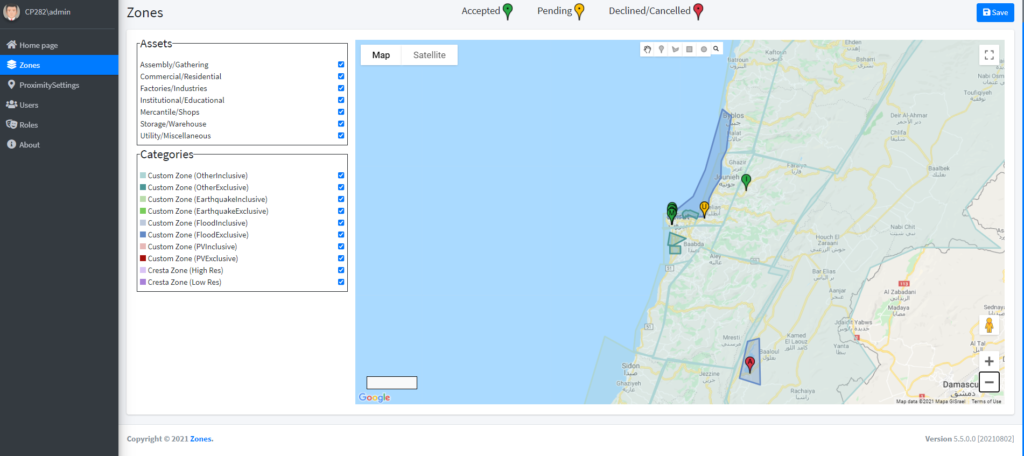This screenshot has width=1024, height=456.
Task: Uncheck the Assembly/Gathering asset checkbox
Action: click(x=341, y=65)
